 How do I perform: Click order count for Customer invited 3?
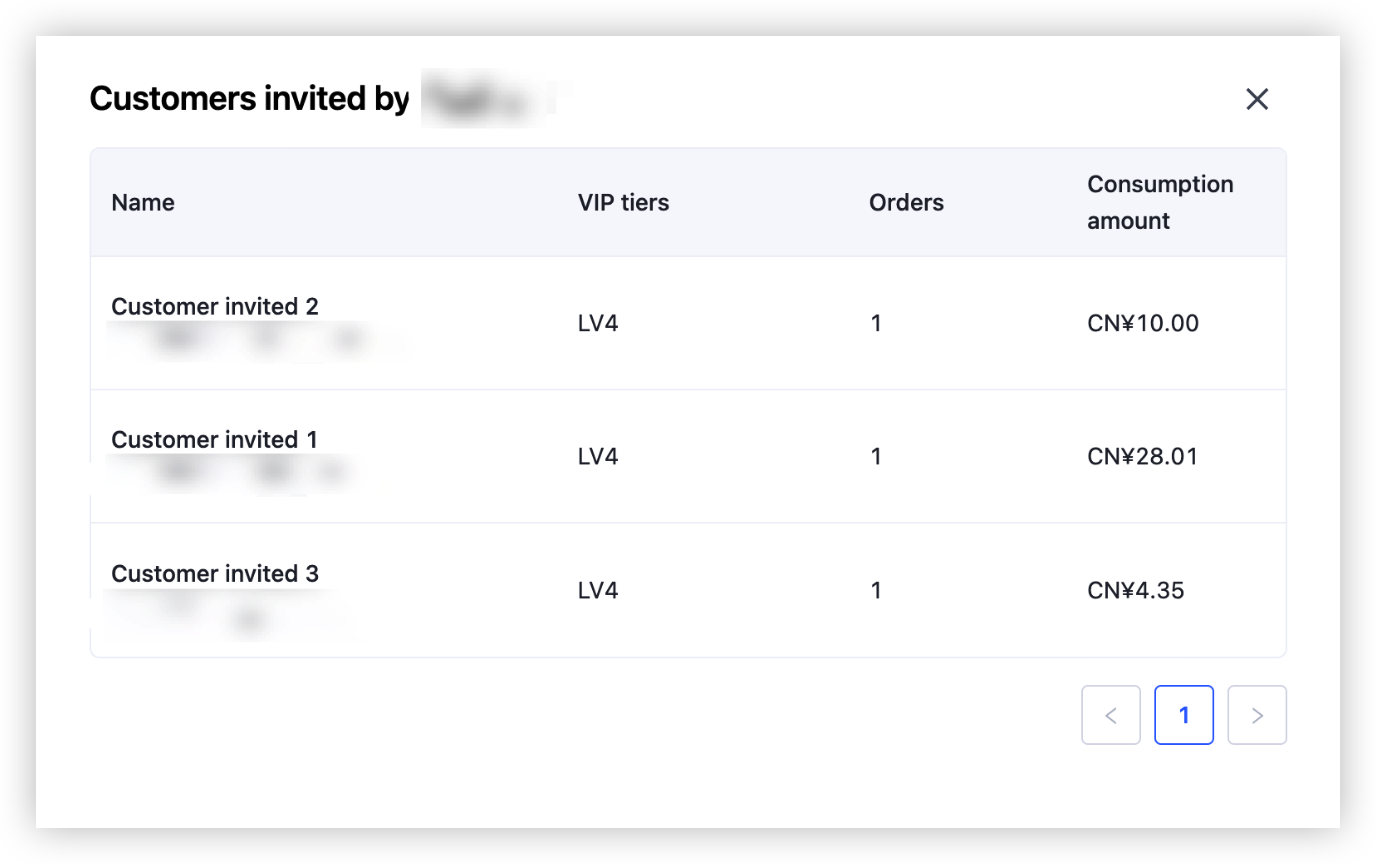click(876, 591)
